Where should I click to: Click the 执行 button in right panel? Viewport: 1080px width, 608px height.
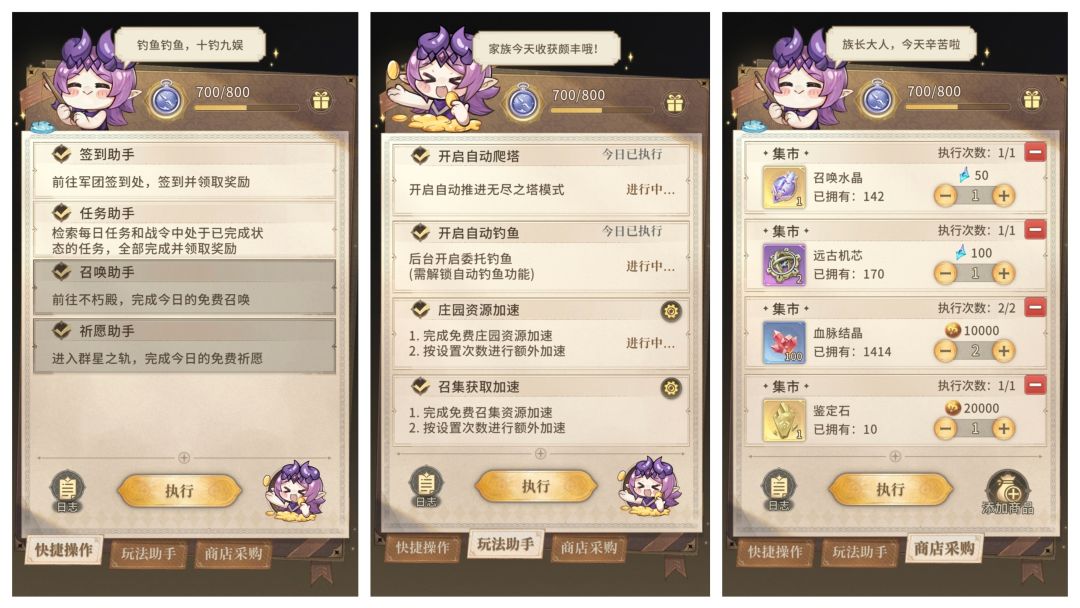891,490
